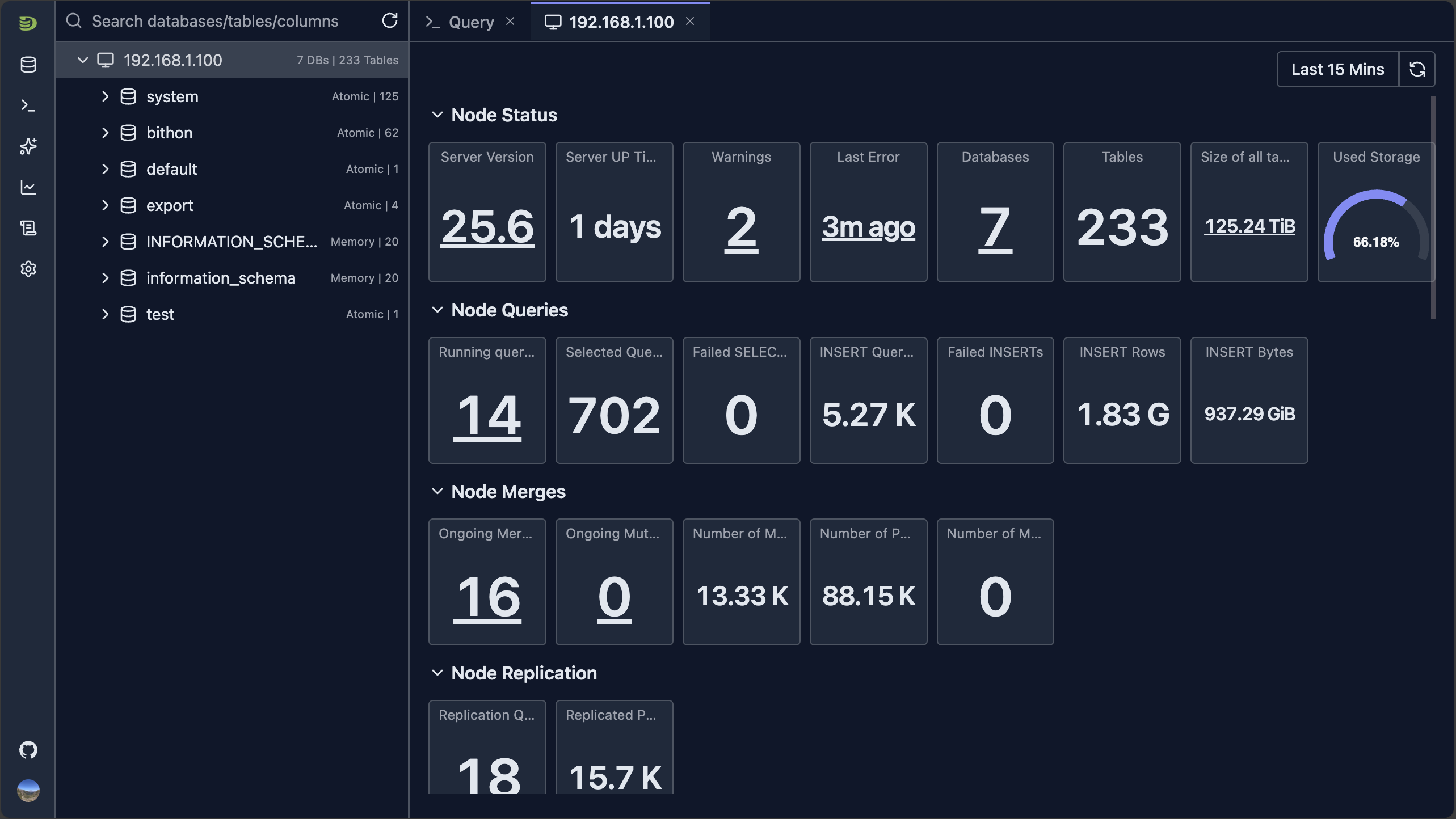
Task: Open the AI assistant sparkle icon
Action: pyautogui.click(x=28, y=146)
